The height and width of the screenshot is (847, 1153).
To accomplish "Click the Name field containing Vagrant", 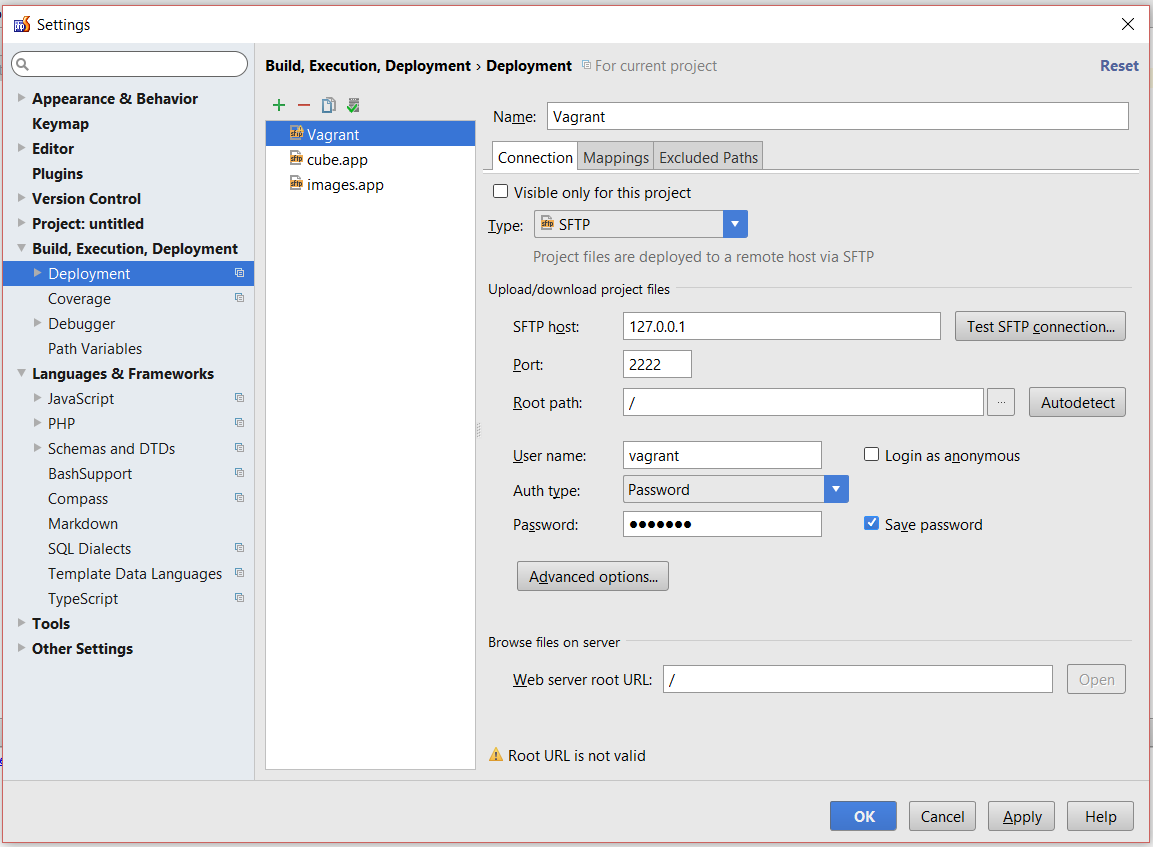I will pos(838,116).
